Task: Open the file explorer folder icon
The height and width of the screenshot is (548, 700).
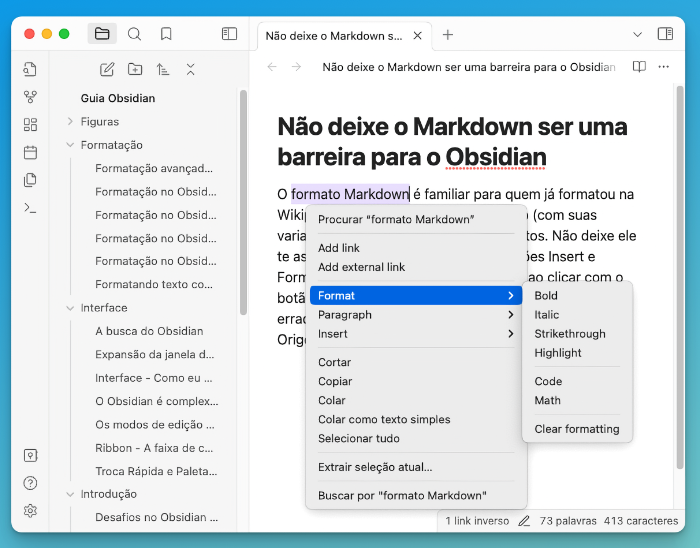Action: click(x=102, y=34)
